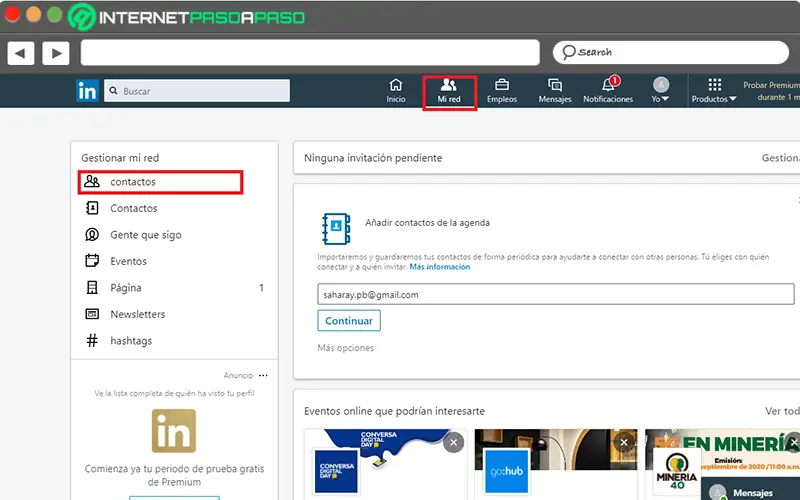Click the browser back arrow button

pyautogui.click(x=20, y=53)
